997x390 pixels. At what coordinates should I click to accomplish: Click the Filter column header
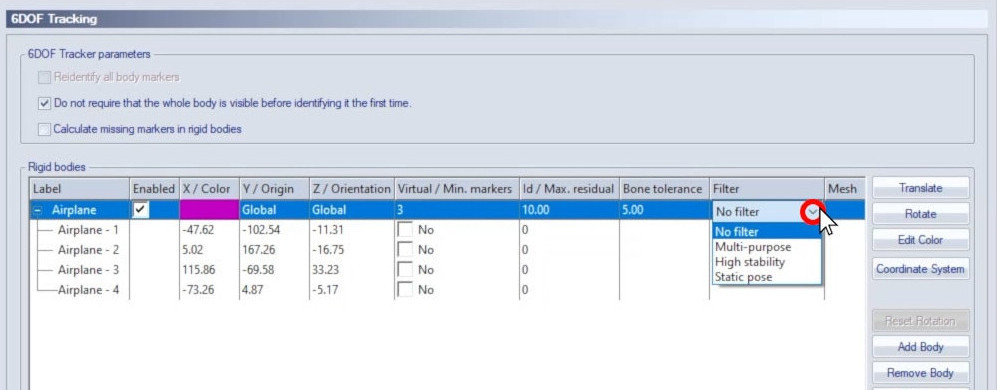click(x=767, y=189)
